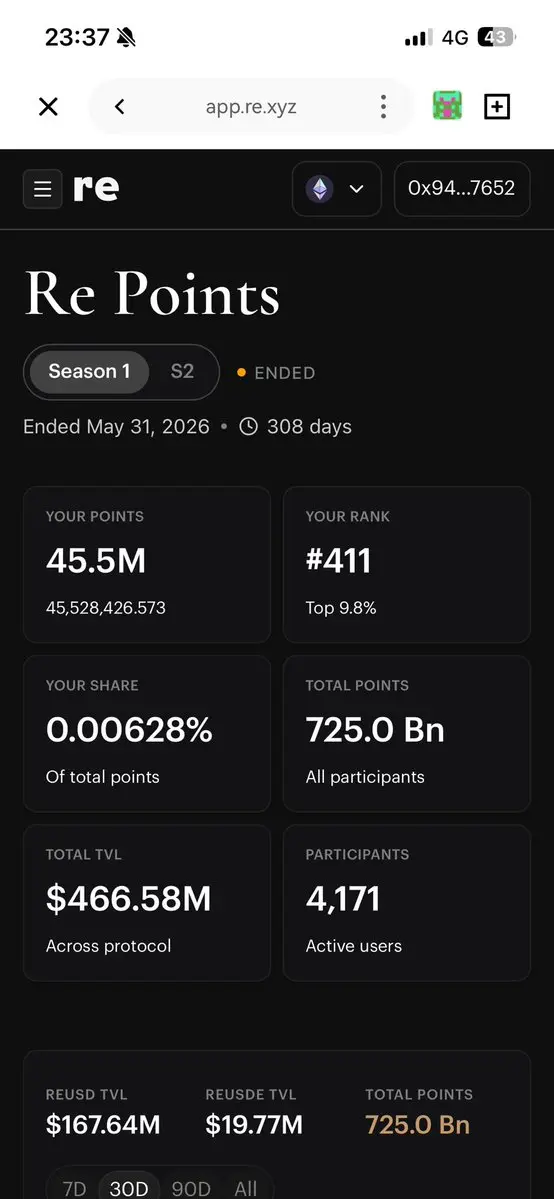
Task: Close the in-app browser with X
Action: (48, 107)
